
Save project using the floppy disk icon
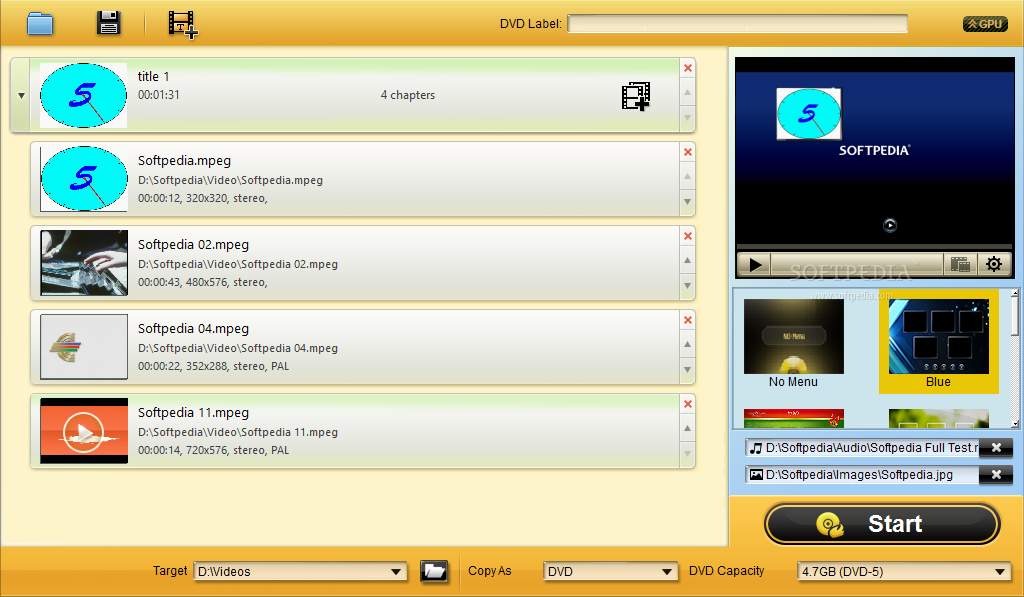[x=108, y=23]
